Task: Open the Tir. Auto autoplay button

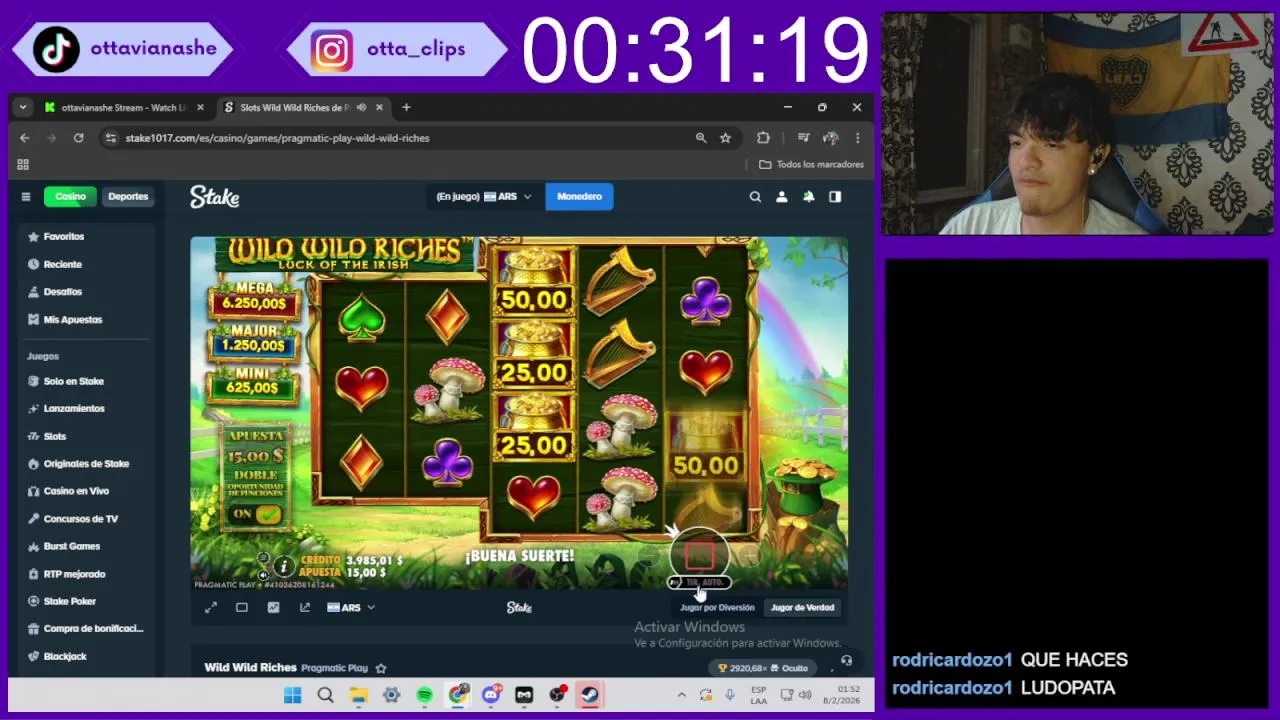Action: pos(700,582)
